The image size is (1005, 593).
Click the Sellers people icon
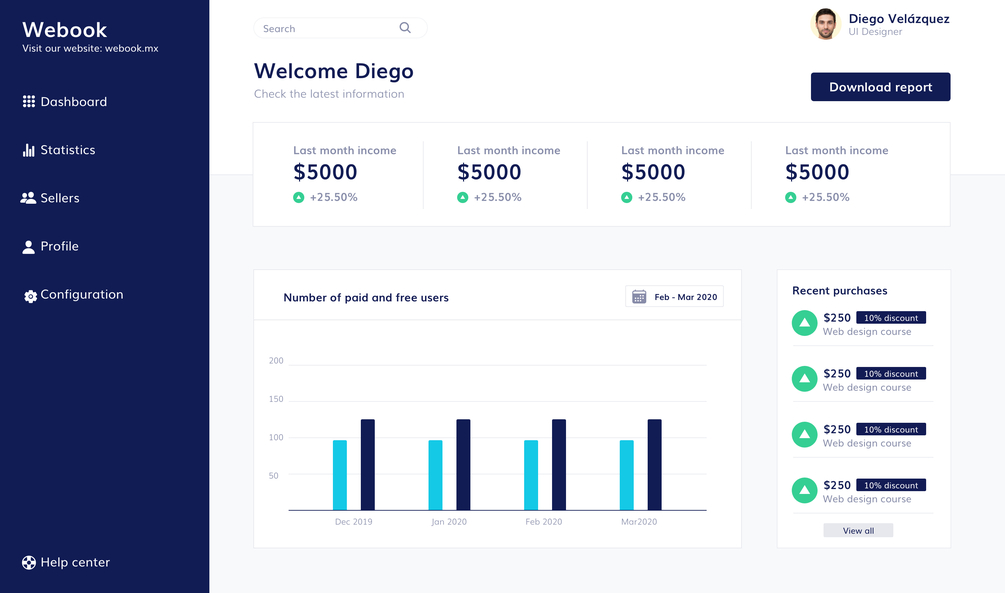(28, 198)
